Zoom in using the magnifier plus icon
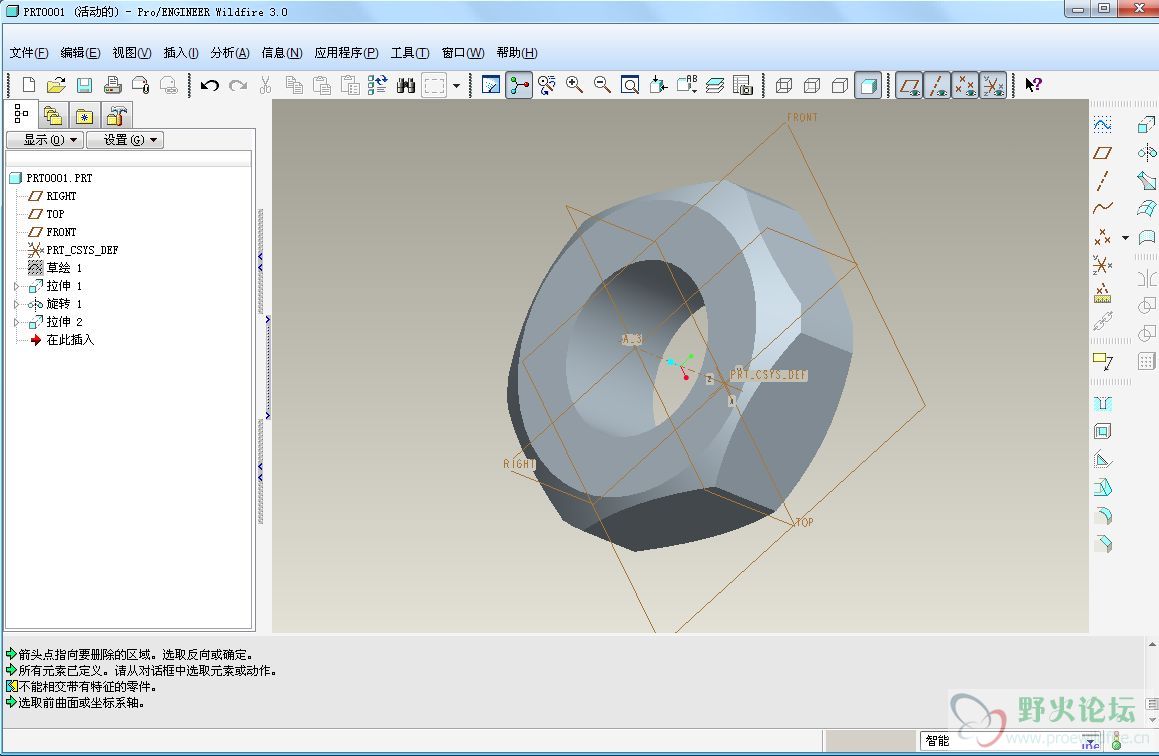 [x=574, y=85]
